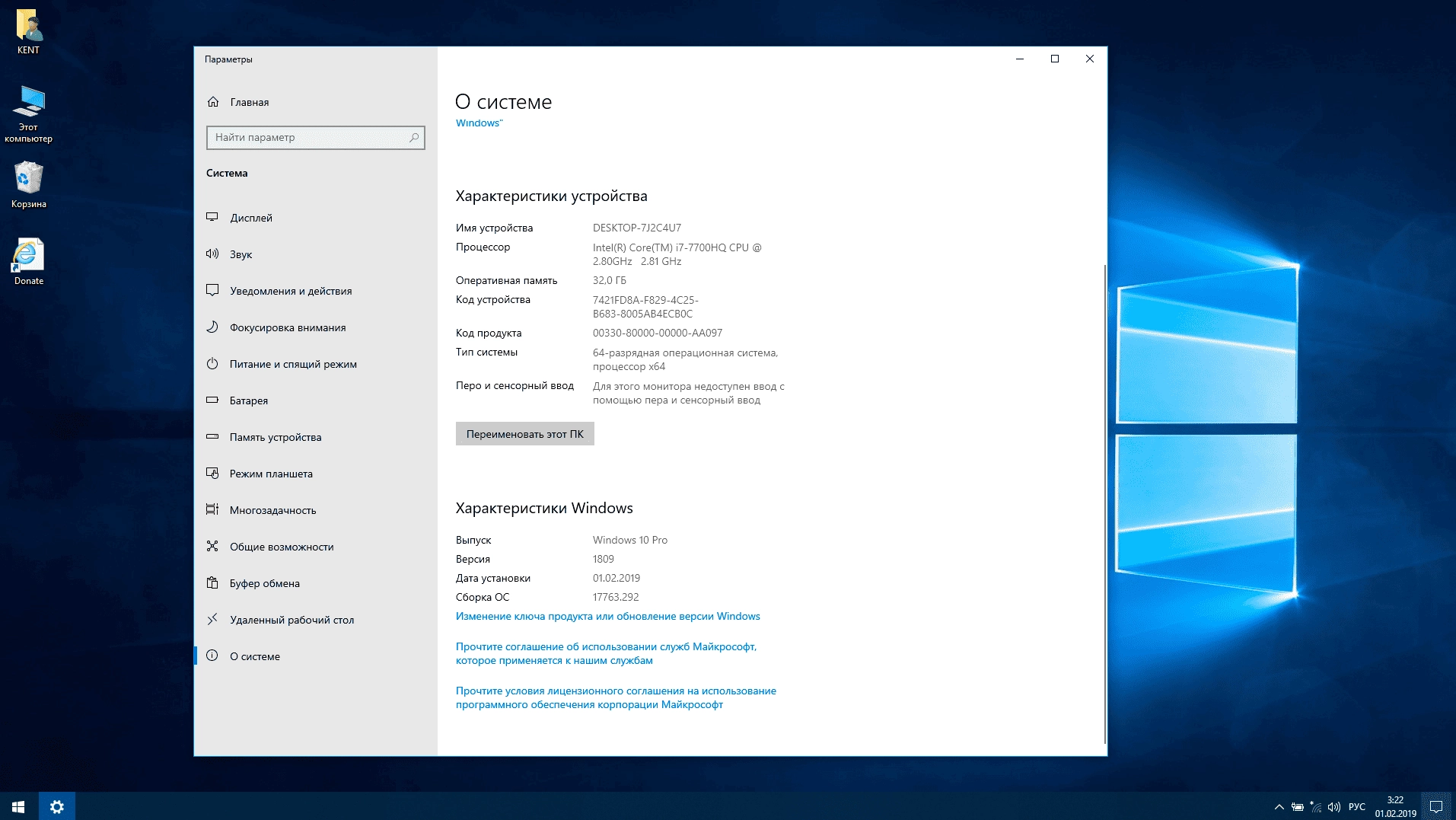Maximize the Параметры window
Screen dimensions: 1456x820
tap(1055, 59)
